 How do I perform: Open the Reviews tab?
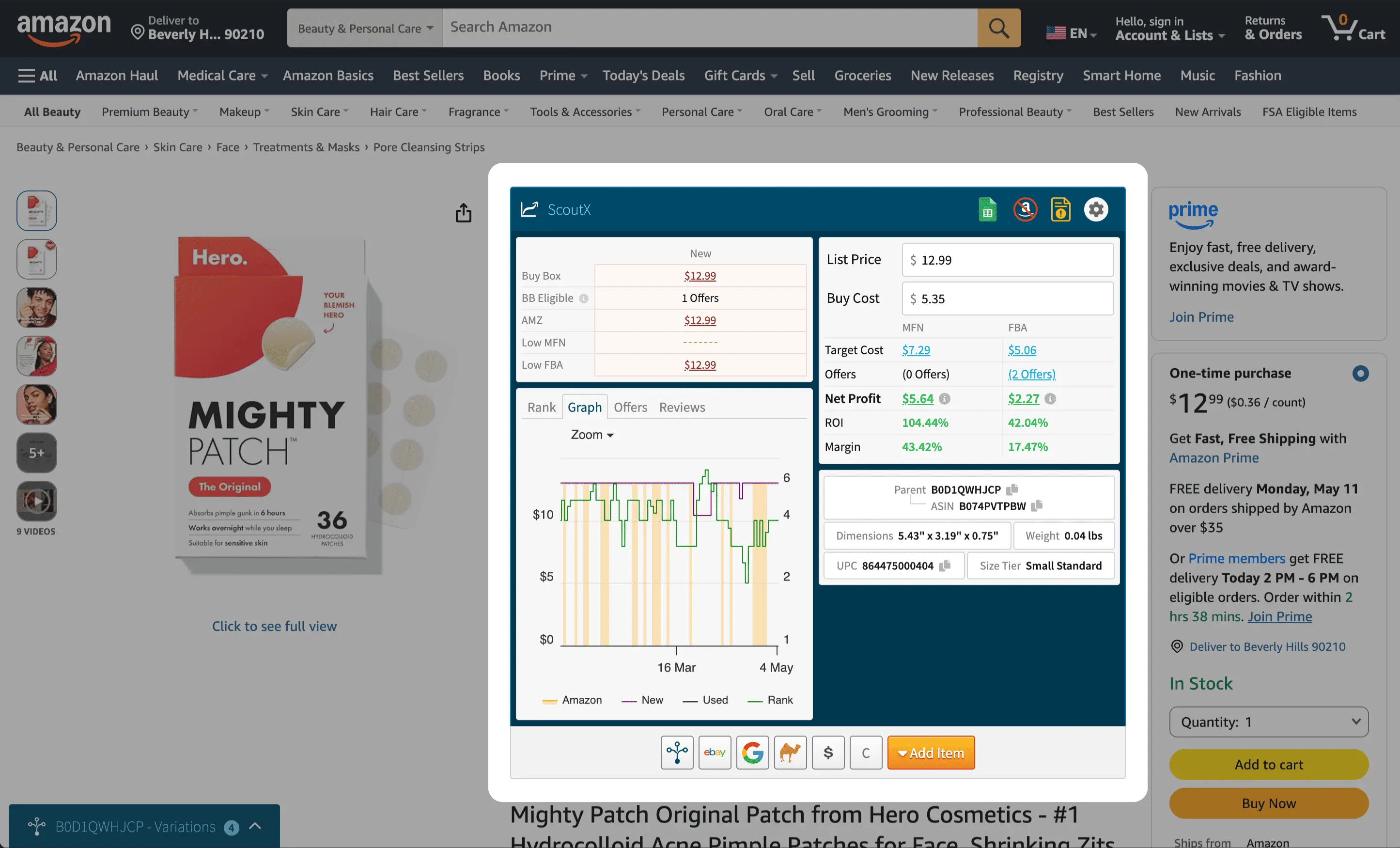point(682,407)
